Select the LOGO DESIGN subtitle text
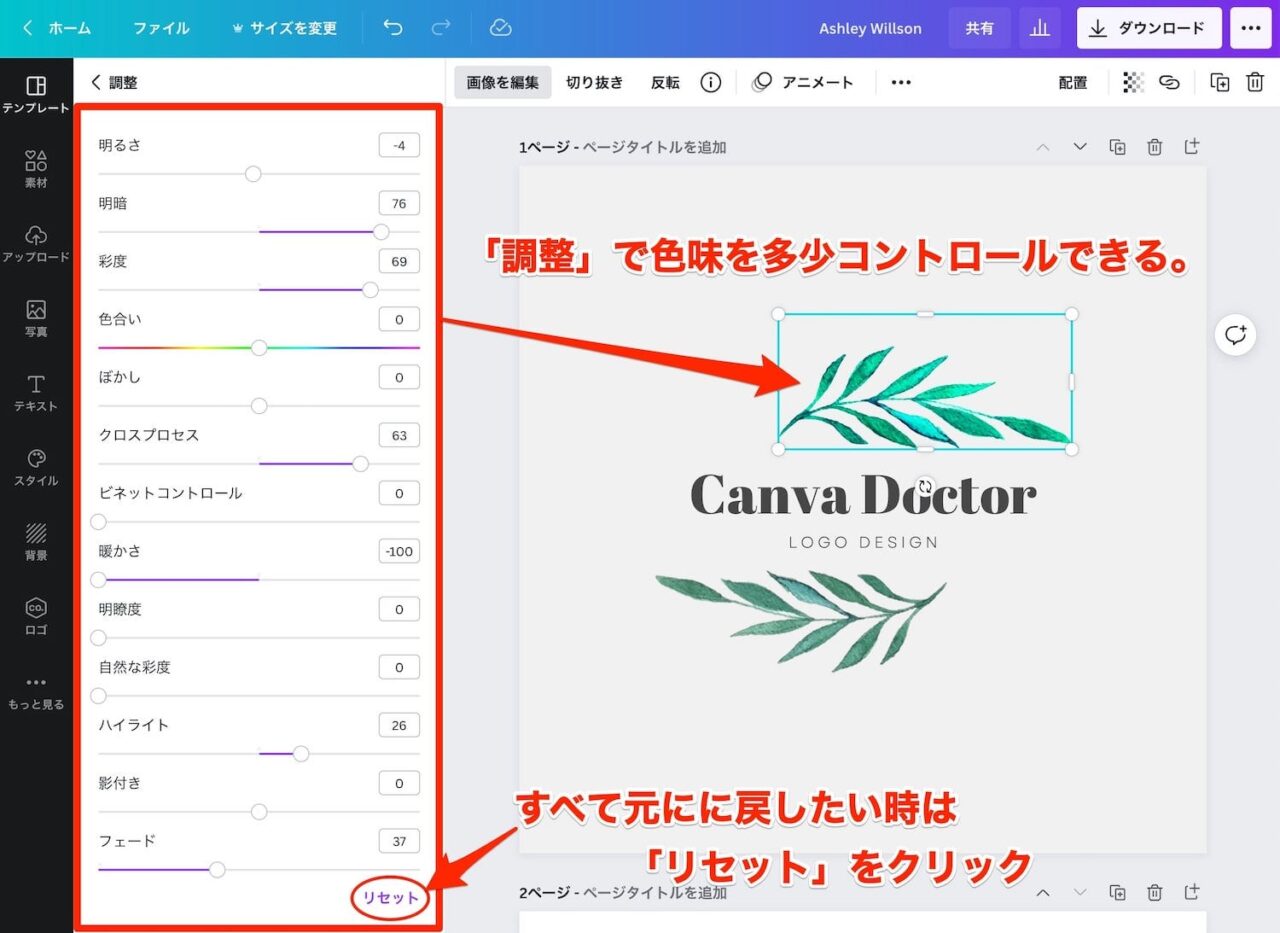The height and width of the screenshot is (933, 1280). pos(864,543)
